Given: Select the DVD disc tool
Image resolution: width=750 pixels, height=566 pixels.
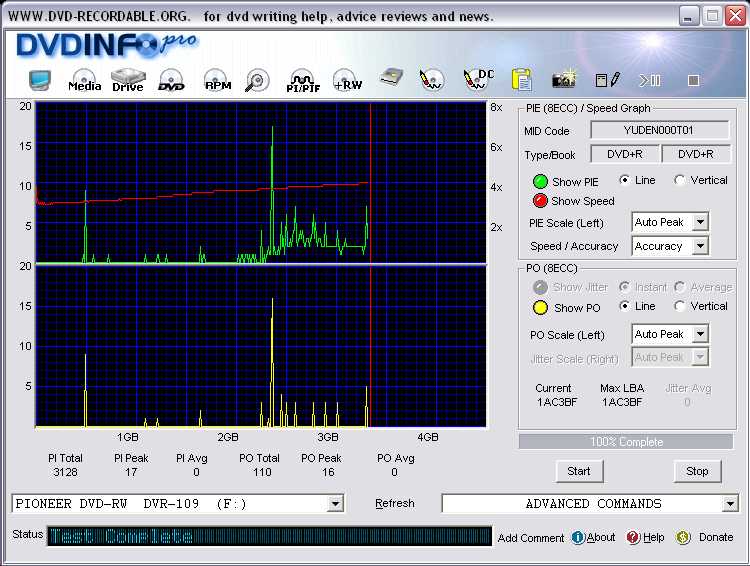Looking at the screenshot, I should (171, 80).
